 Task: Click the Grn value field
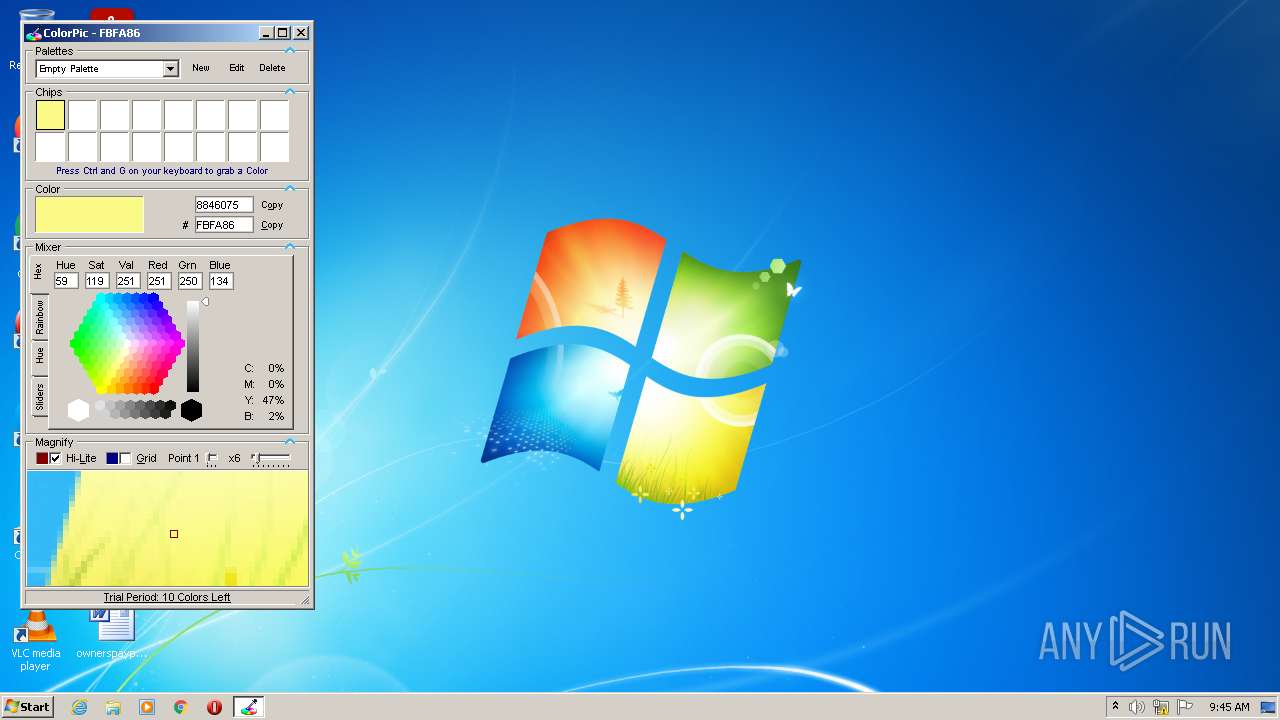(189, 281)
